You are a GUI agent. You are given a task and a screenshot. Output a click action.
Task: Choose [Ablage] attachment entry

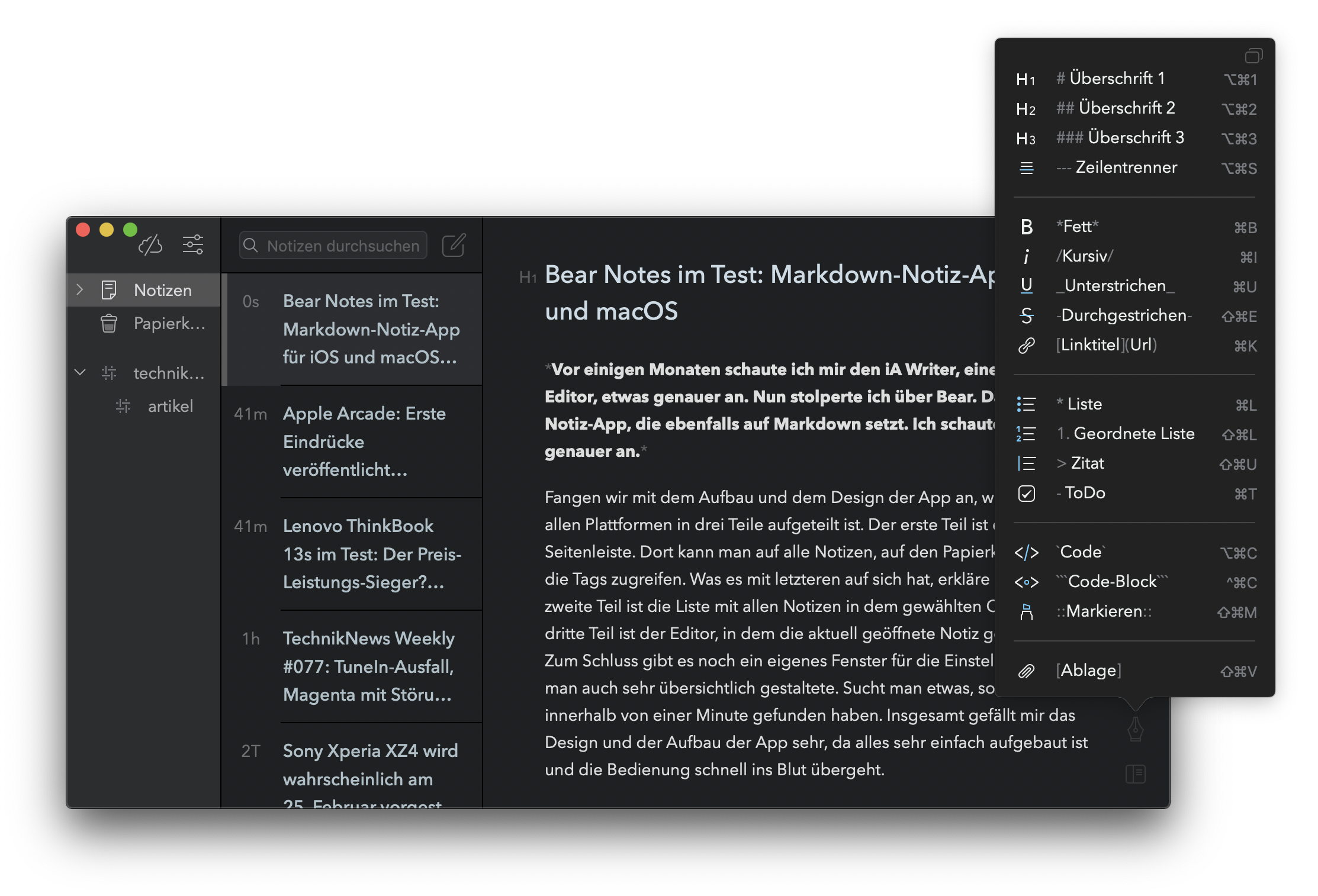click(x=1135, y=671)
